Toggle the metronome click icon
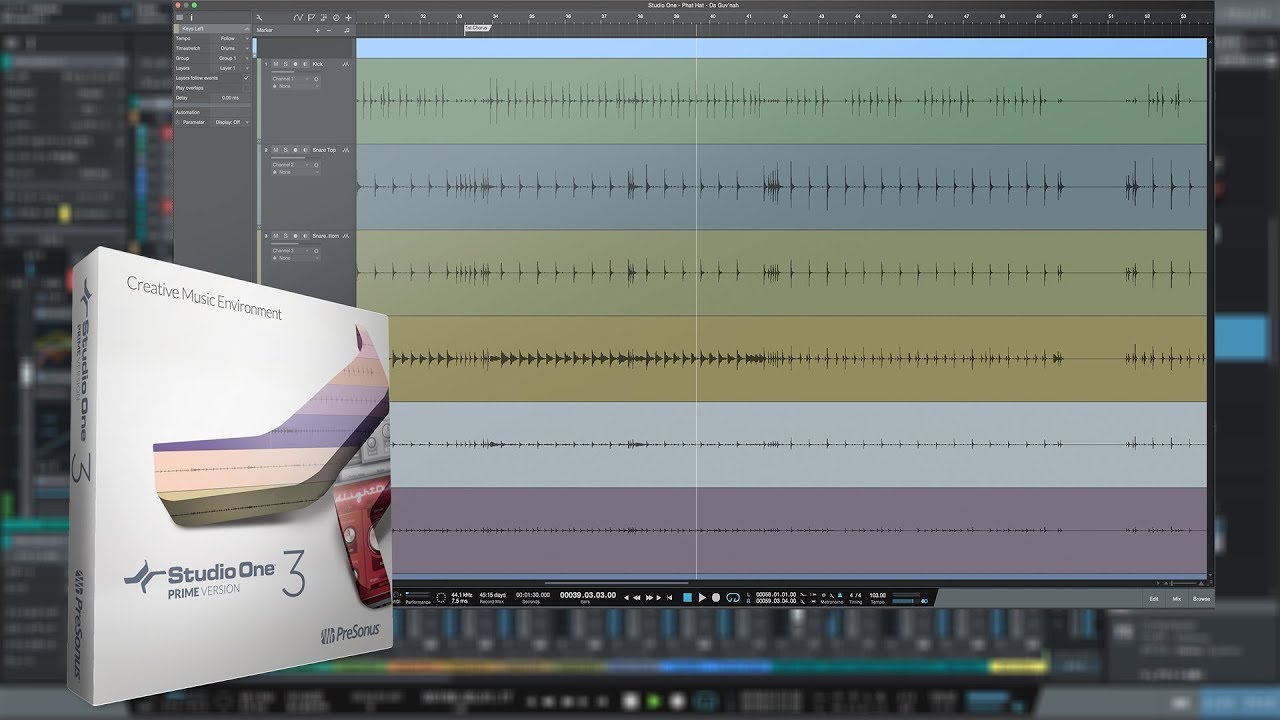1280x720 pixels. pyautogui.click(x=840, y=594)
